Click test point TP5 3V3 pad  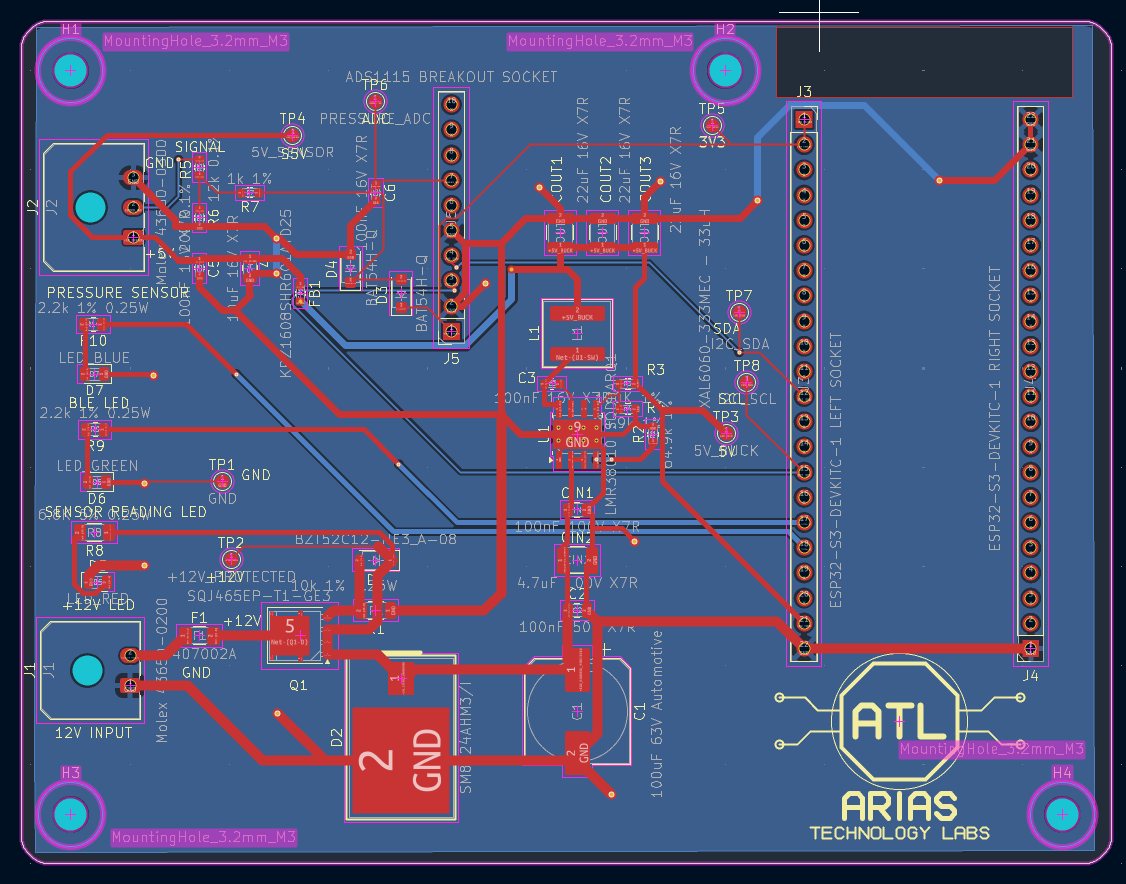point(711,126)
